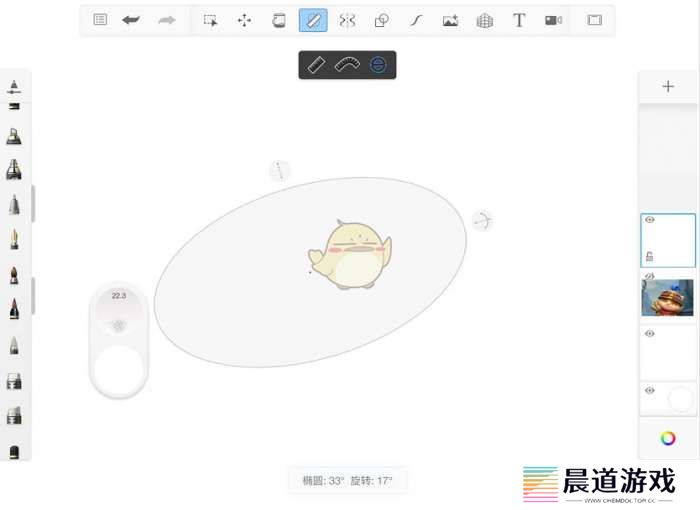Enable the predictive stroke tool

click(x=416, y=20)
